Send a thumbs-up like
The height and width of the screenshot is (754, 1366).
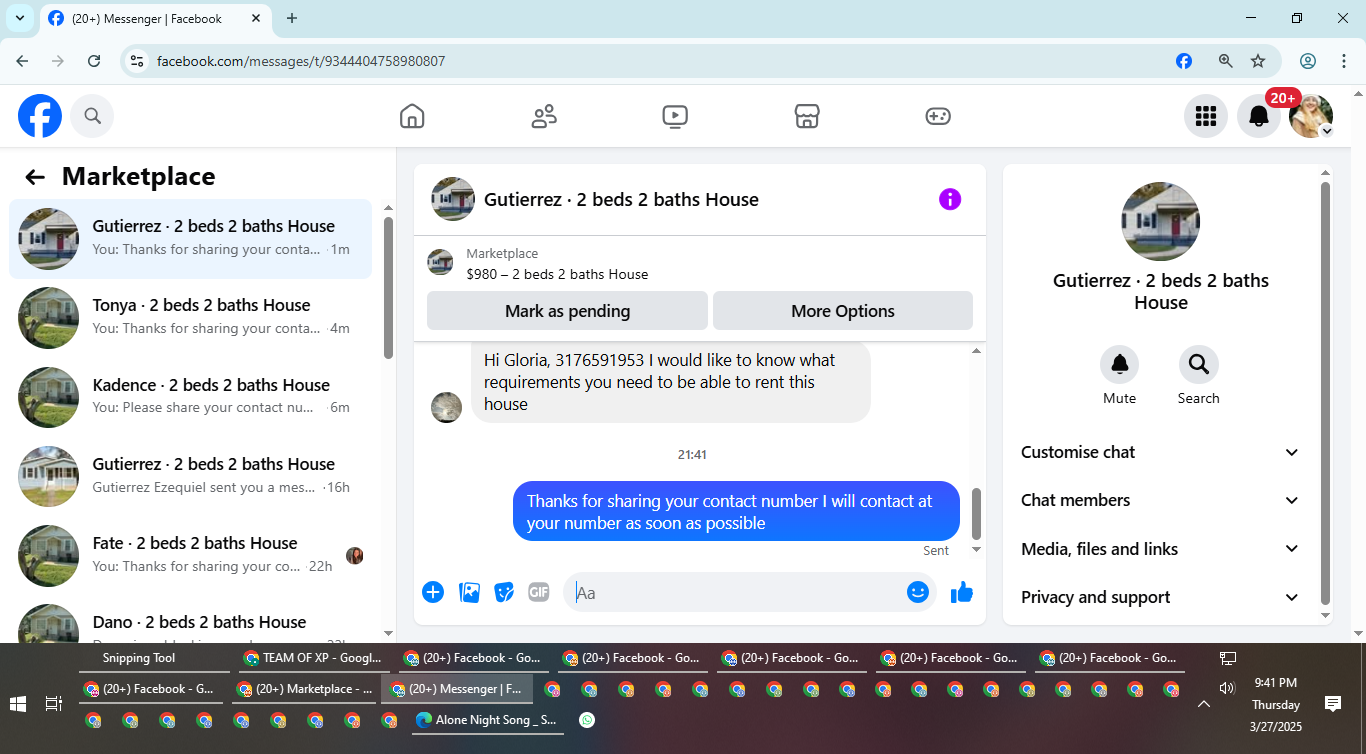point(962,592)
